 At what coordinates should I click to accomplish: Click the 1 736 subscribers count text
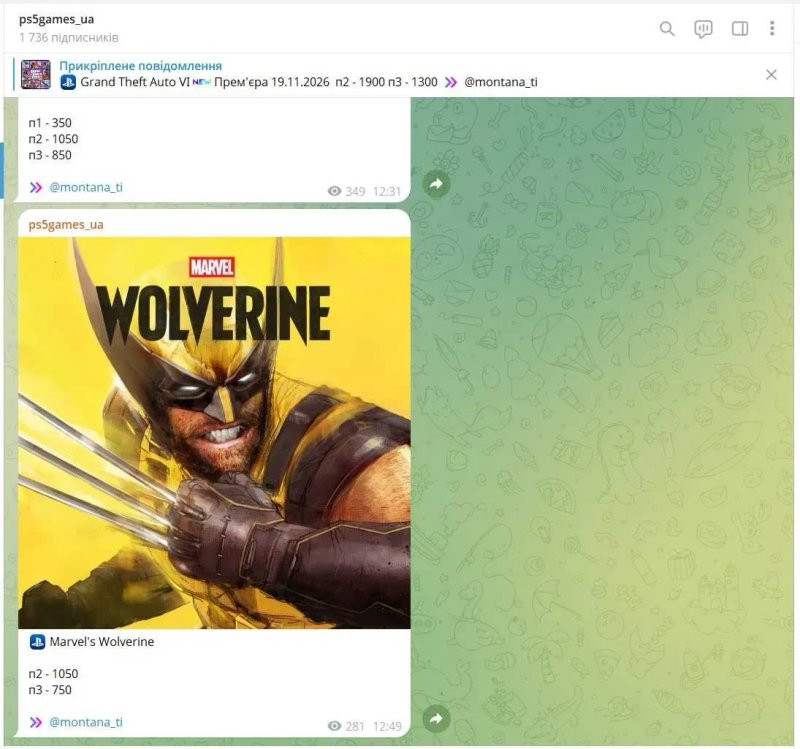[69, 38]
